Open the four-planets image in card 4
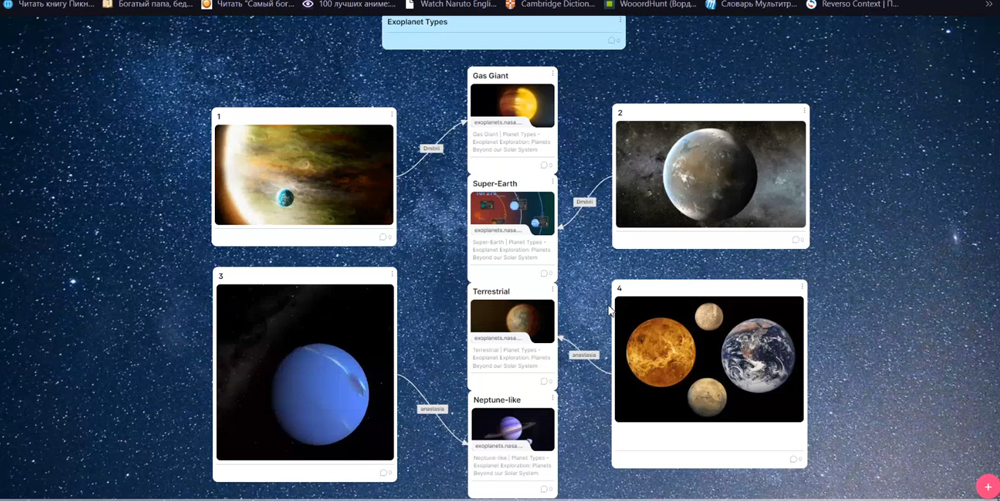Image resolution: width=1000 pixels, height=501 pixels. click(709, 359)
